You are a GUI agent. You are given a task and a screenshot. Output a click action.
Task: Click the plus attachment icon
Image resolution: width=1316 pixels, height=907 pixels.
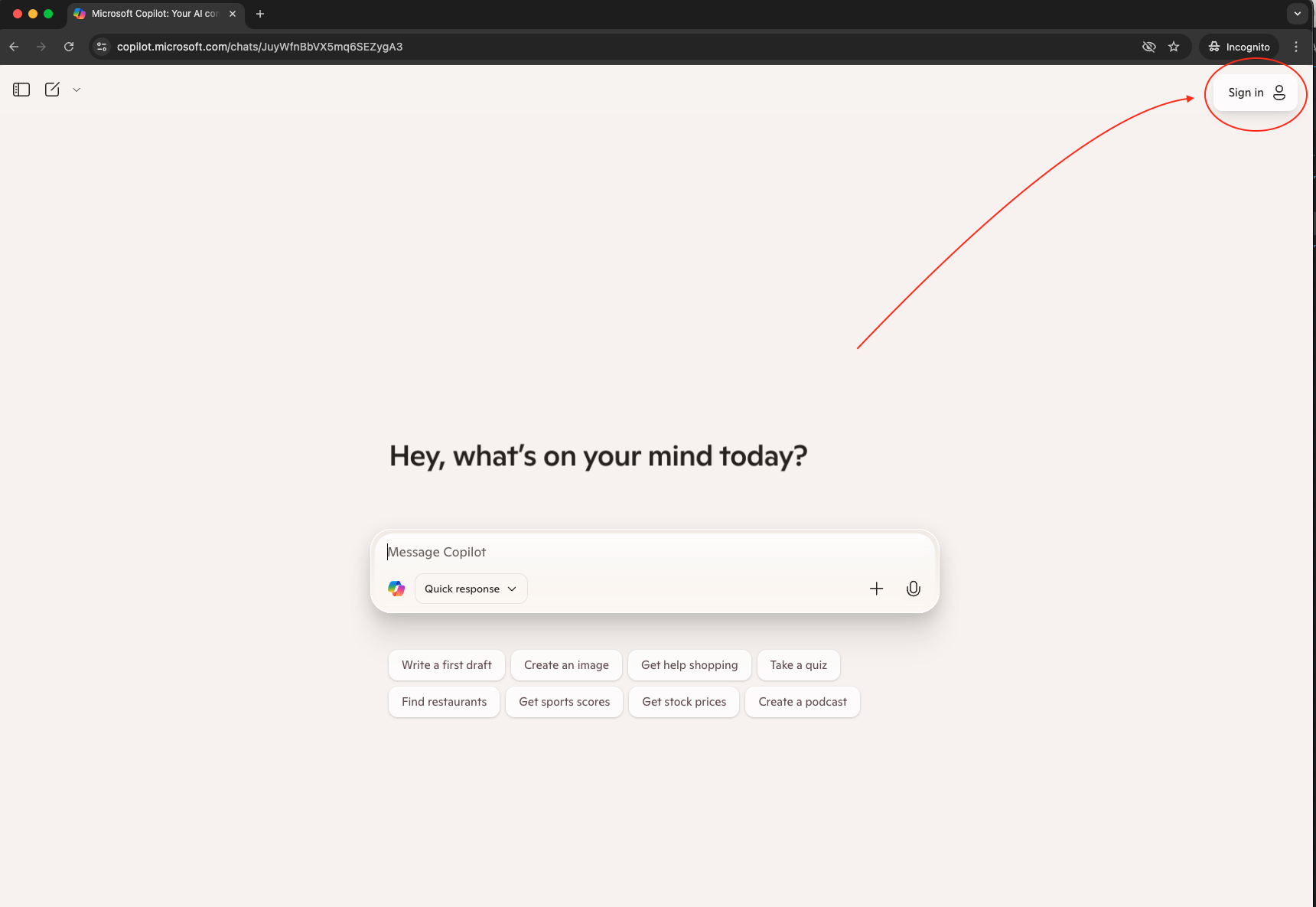[x=877, y=589]
